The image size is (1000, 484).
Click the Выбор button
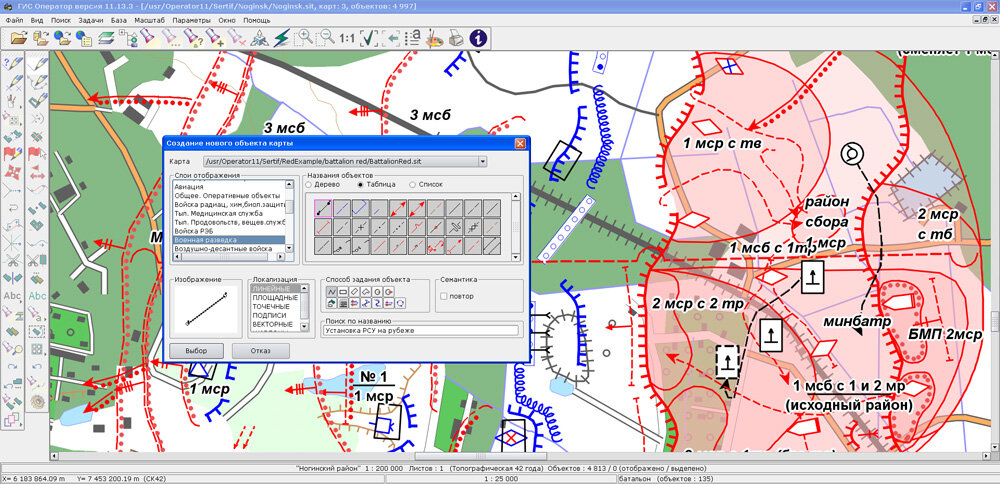tap(196, 351)
